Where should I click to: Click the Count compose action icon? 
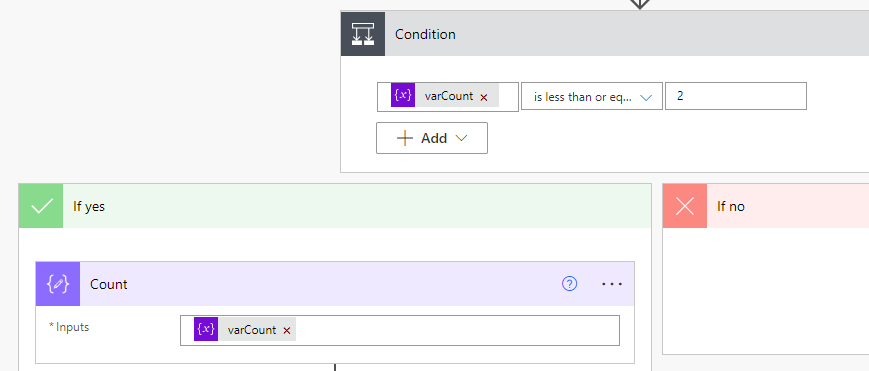point(58,284)
